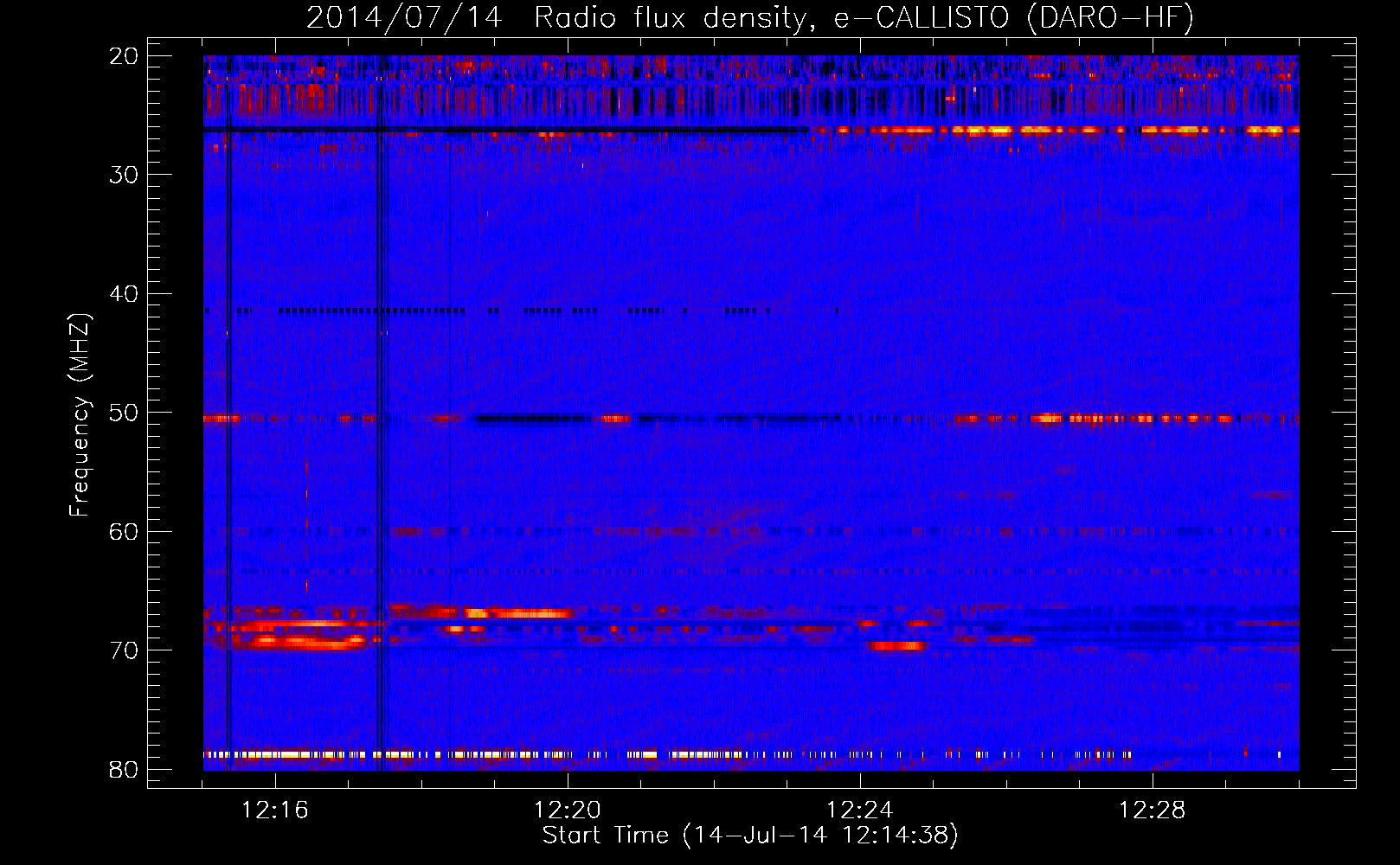
Task: Click the 70 frequency tick label
Action: (x=124, y=650)
